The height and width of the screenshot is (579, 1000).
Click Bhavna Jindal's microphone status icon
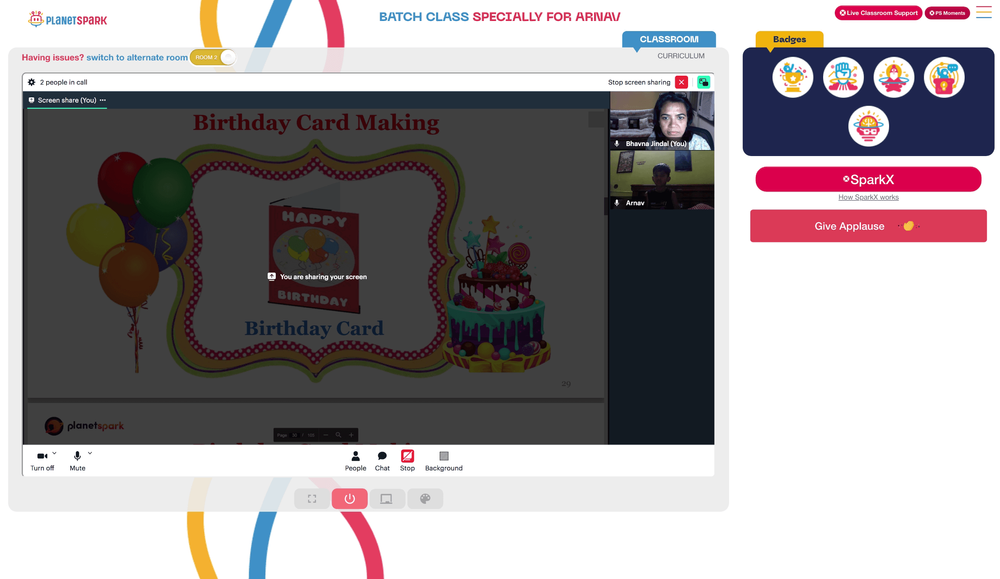617,143
